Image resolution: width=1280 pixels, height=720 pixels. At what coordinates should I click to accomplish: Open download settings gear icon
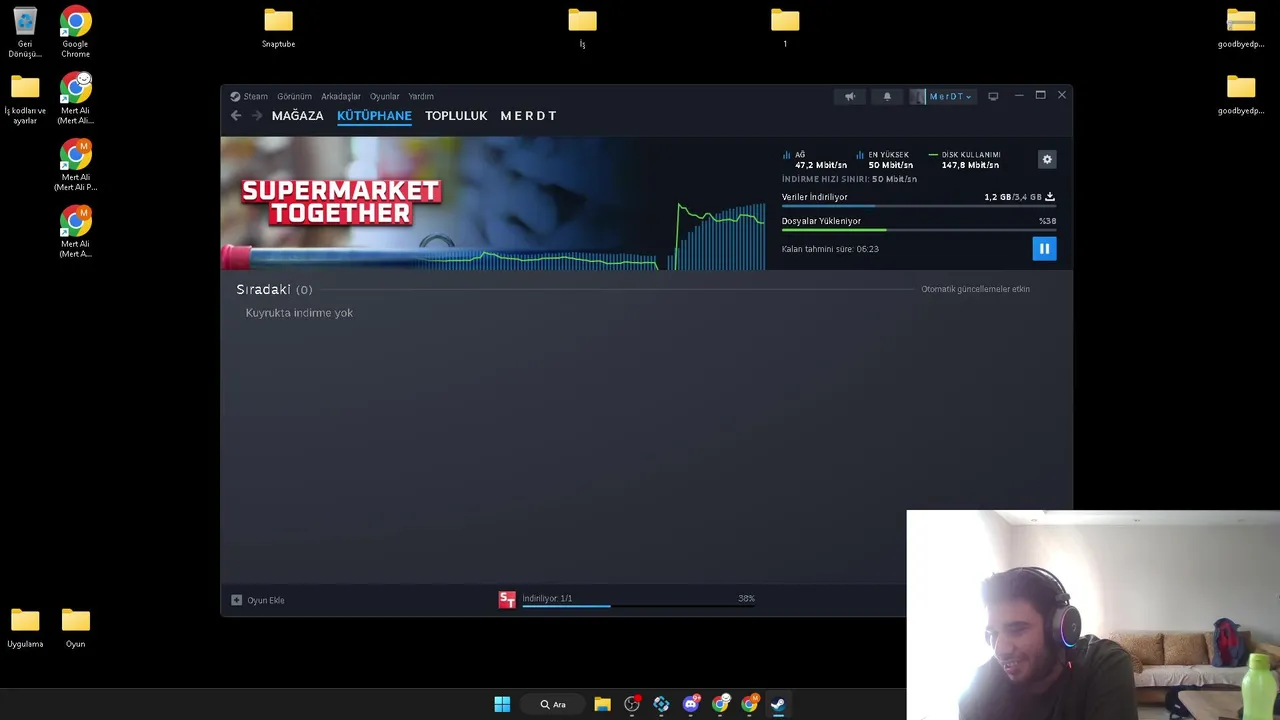(1047, 159)
